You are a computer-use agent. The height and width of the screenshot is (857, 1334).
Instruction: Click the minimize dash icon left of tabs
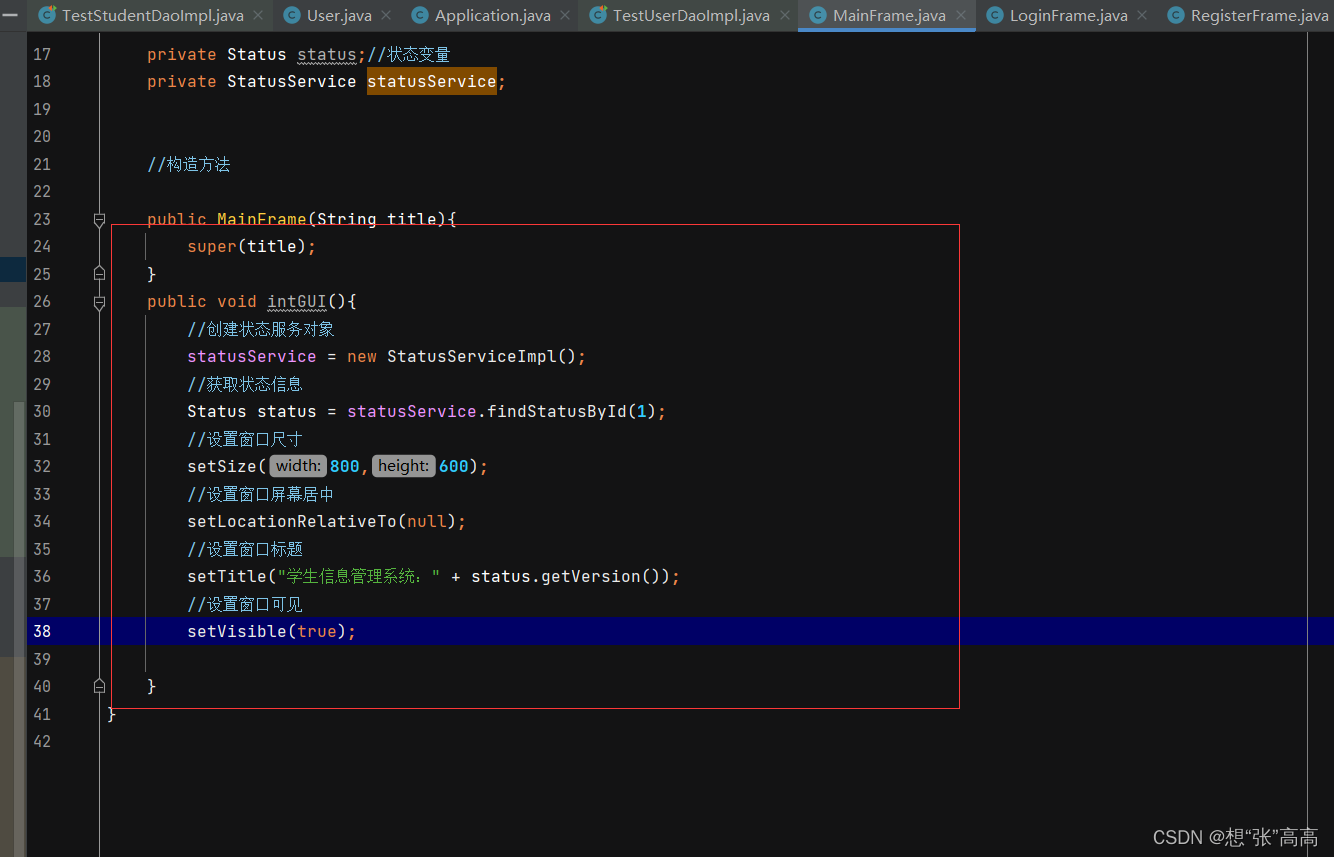[x=10, y=15]
